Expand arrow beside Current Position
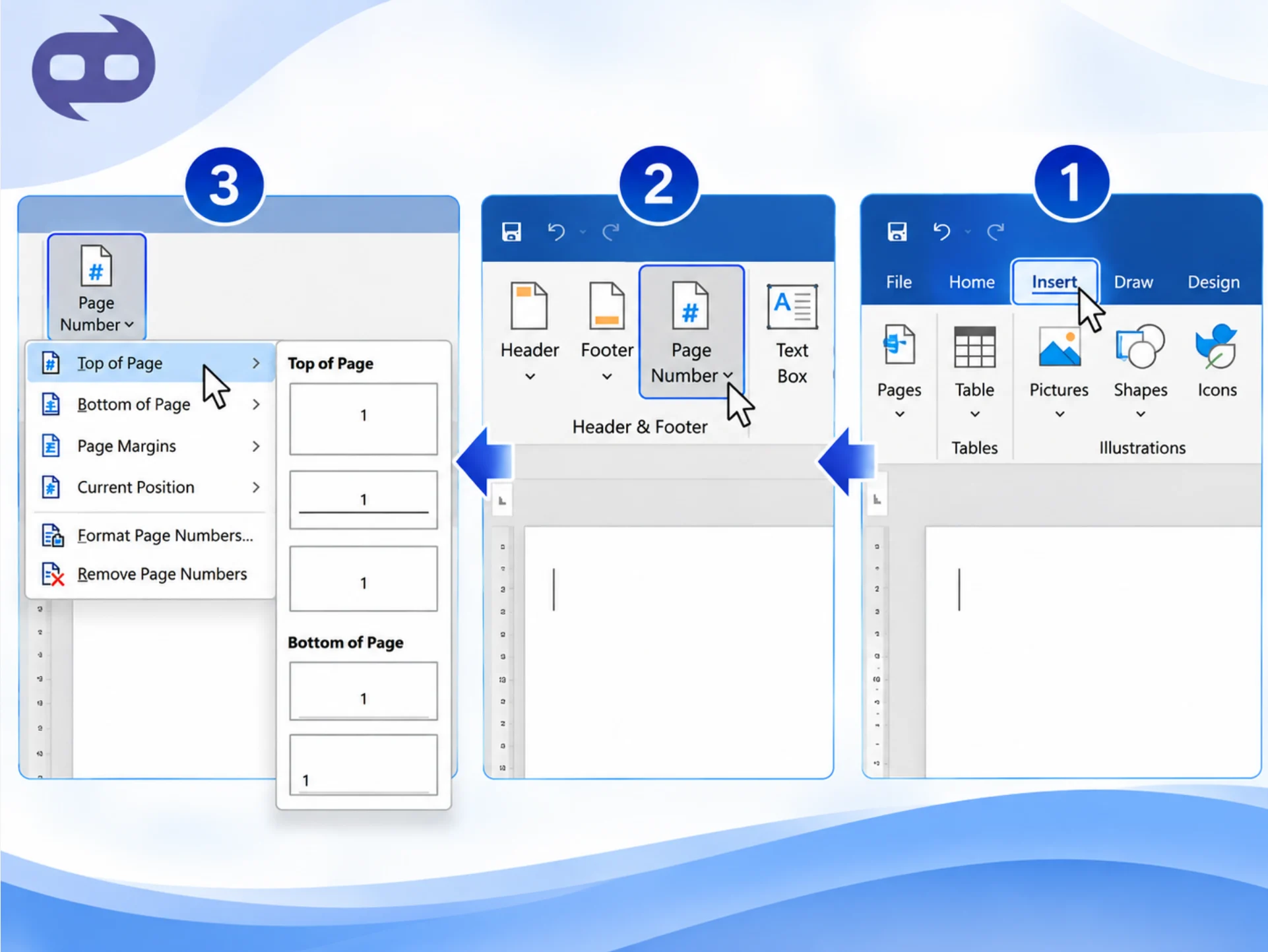1268x952 pixels. [x=256, y=487]
